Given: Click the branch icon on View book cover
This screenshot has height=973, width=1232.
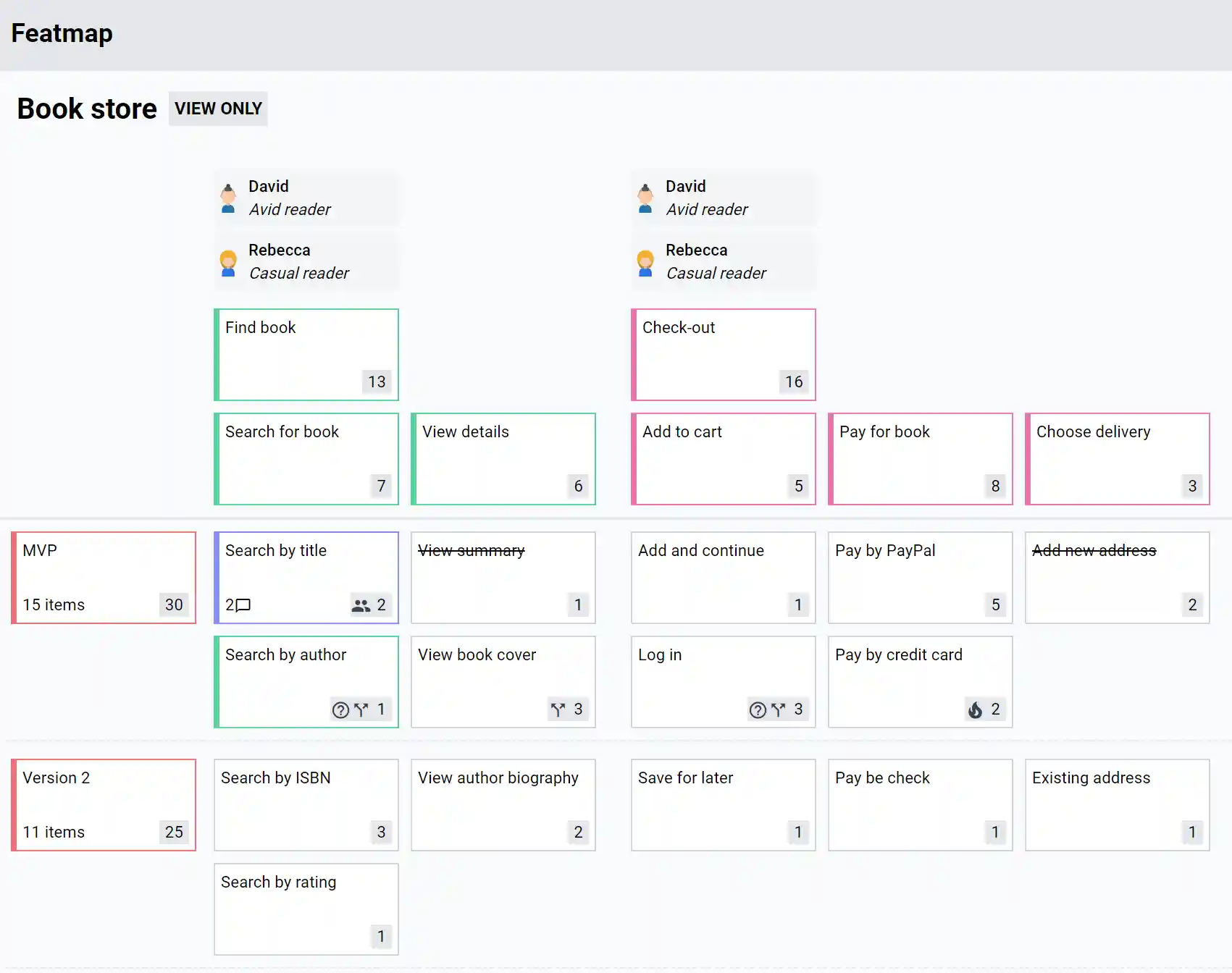Looking at the screenshot, I should point(558,709).
